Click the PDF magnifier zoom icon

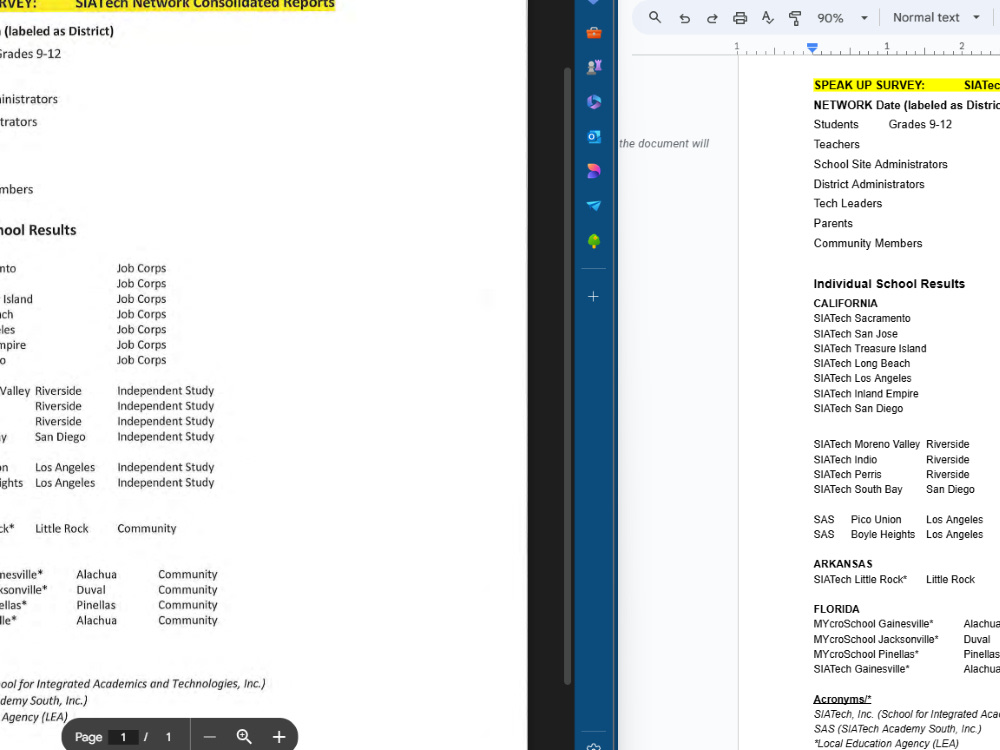(244, 737)
